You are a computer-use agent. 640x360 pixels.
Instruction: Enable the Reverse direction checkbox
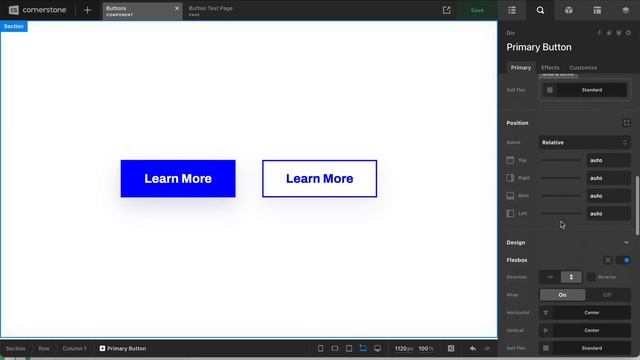click(x=591, y=277)
